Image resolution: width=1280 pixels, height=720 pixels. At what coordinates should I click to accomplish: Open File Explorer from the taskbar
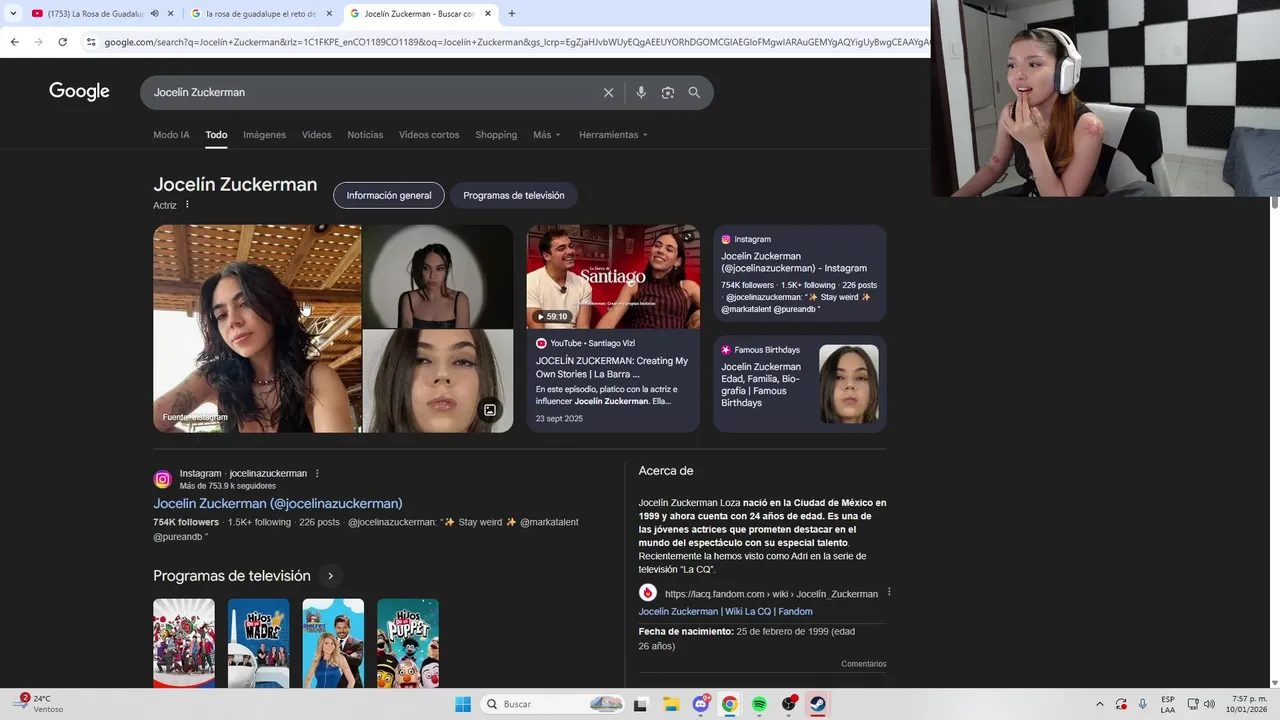pos(671,704)
